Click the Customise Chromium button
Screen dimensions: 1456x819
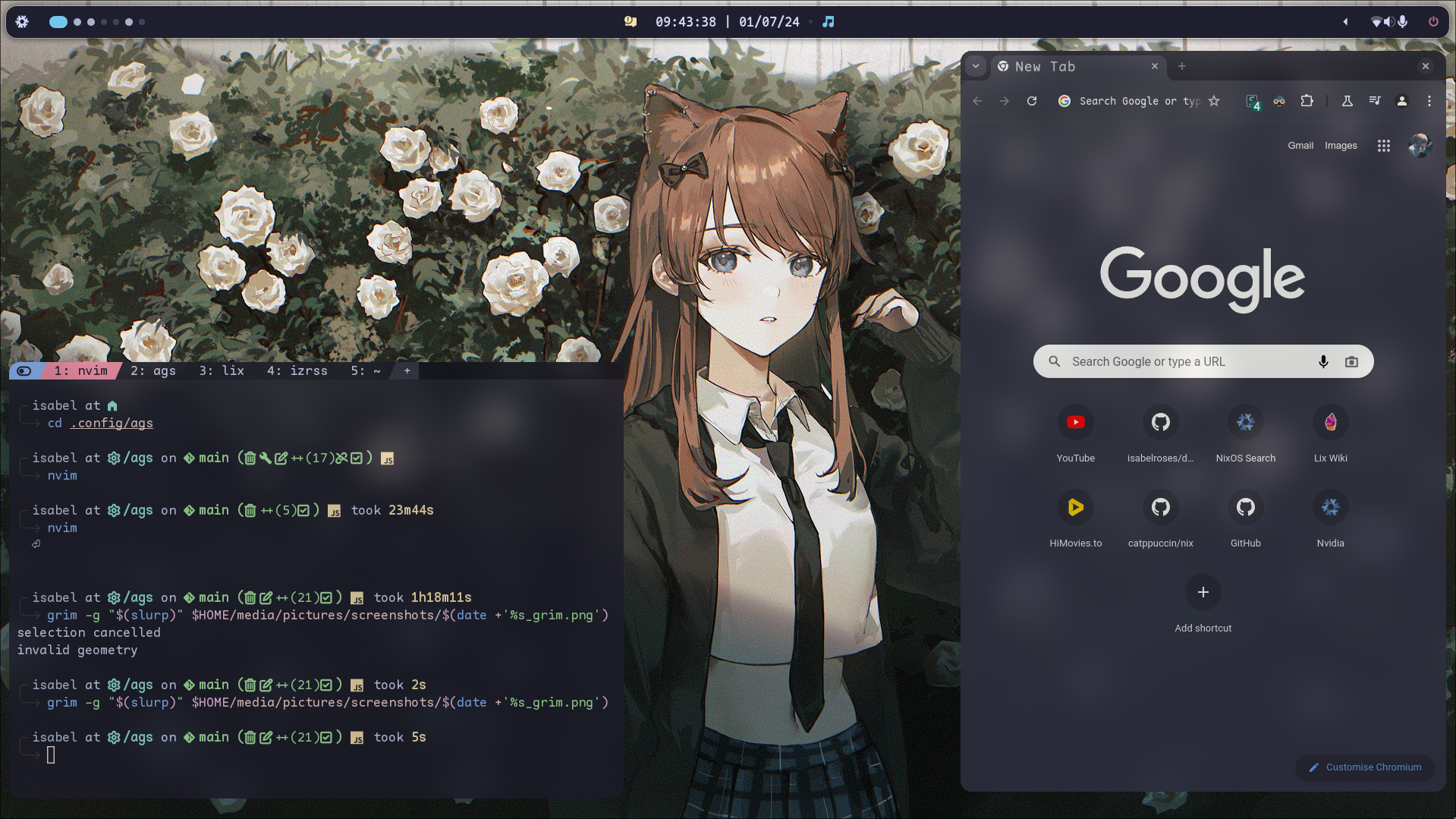[1365, 767]
